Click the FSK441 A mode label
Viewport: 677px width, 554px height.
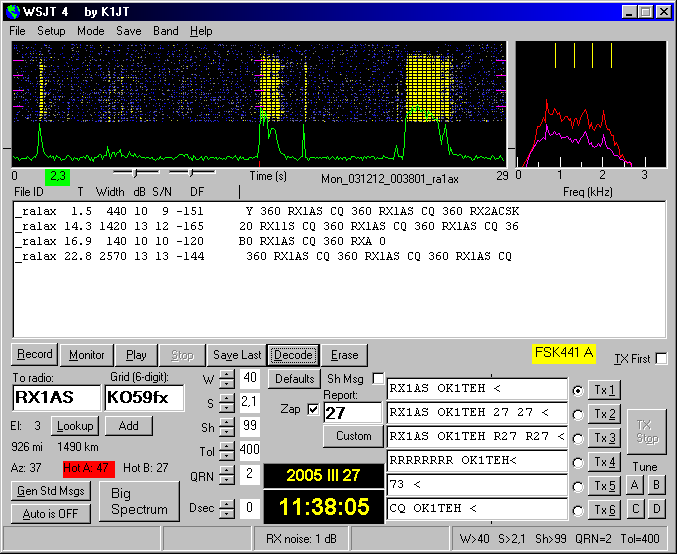pyautogui.click(x=564, y=353)
